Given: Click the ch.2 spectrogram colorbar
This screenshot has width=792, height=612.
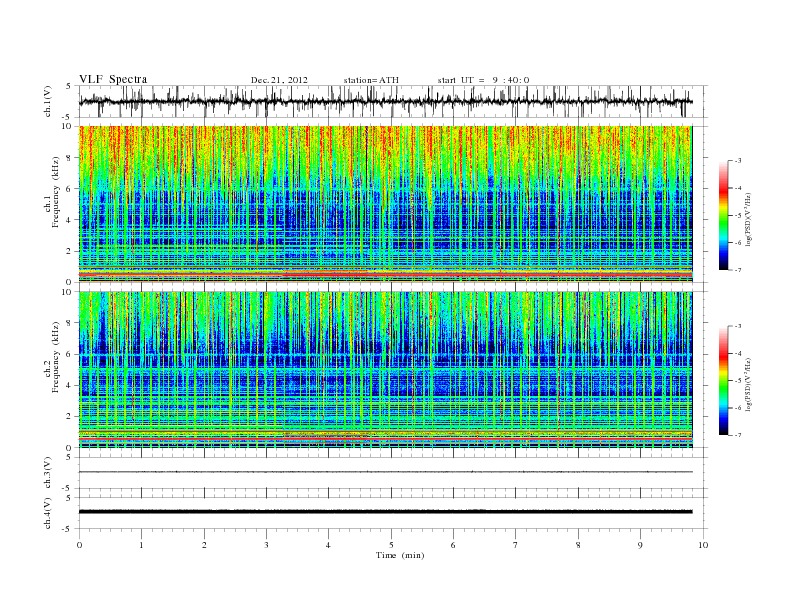Looking at the screenshot, I should click(x=723, y=381).
